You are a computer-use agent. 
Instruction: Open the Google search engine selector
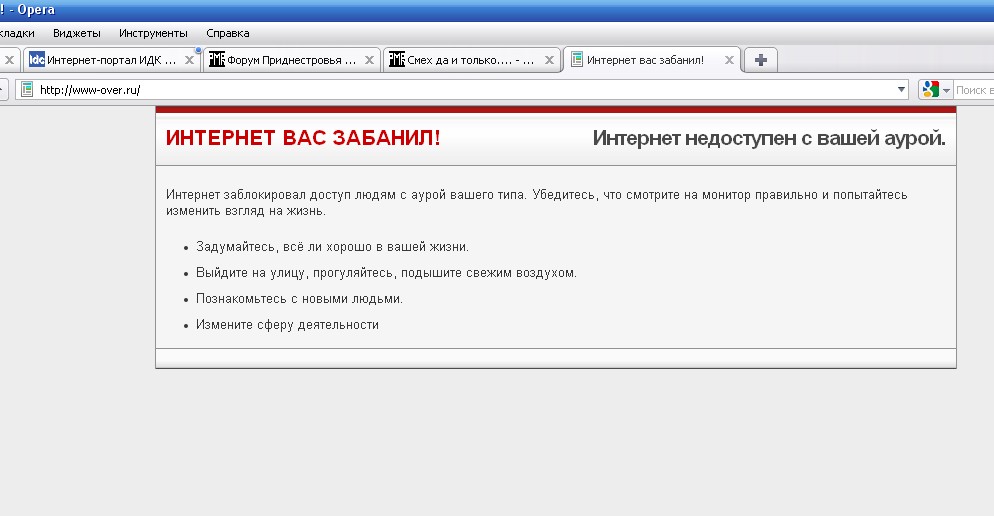pyautogui.click(x=936, y=90)
